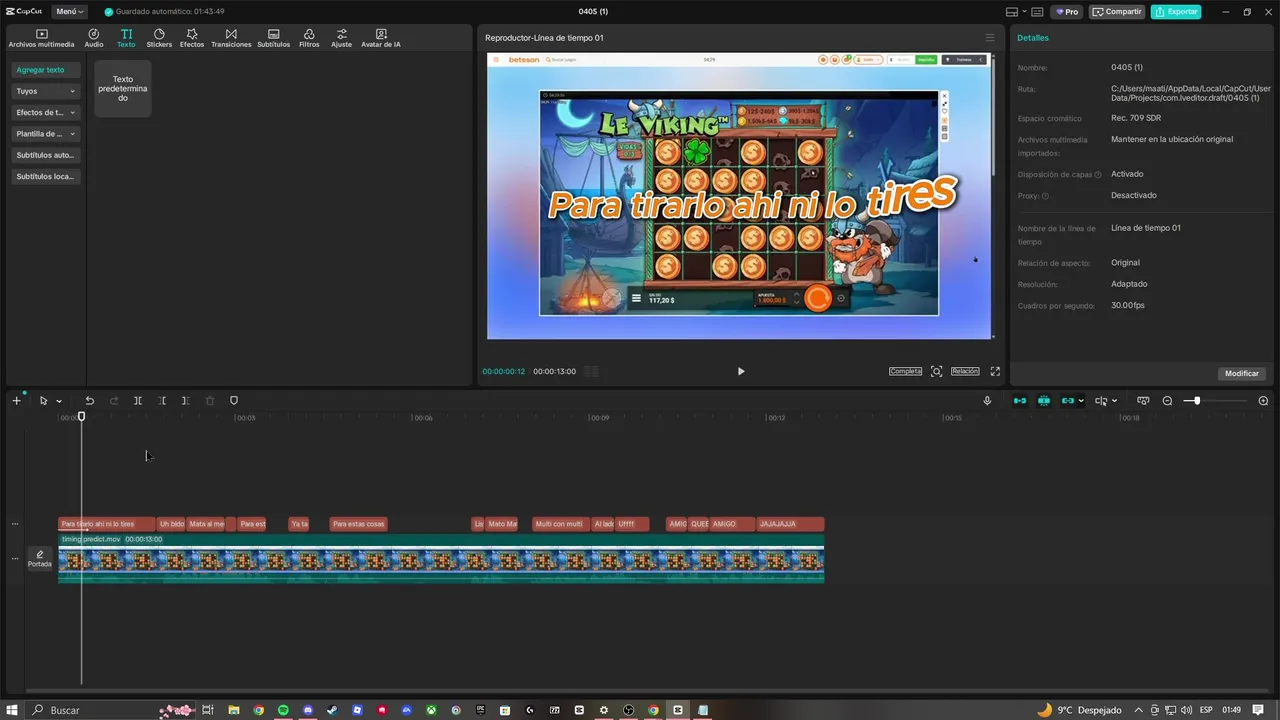Click the add track plus icon
Viewport: 1280px width, 720px height.
(16, 400)
